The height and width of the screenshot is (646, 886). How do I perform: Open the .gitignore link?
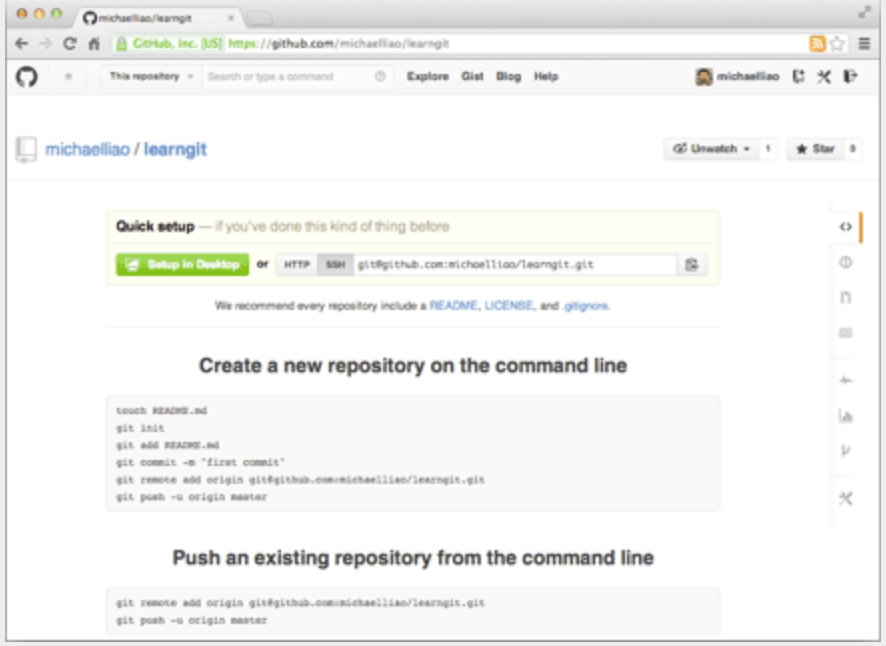click(x=585, y=306)
